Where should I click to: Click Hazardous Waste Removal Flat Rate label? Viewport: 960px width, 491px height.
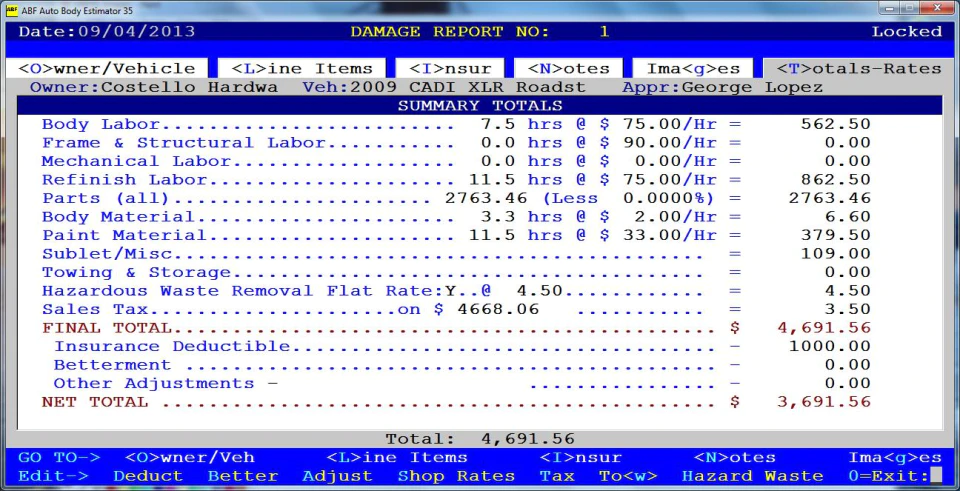click(x=242, y=291)
